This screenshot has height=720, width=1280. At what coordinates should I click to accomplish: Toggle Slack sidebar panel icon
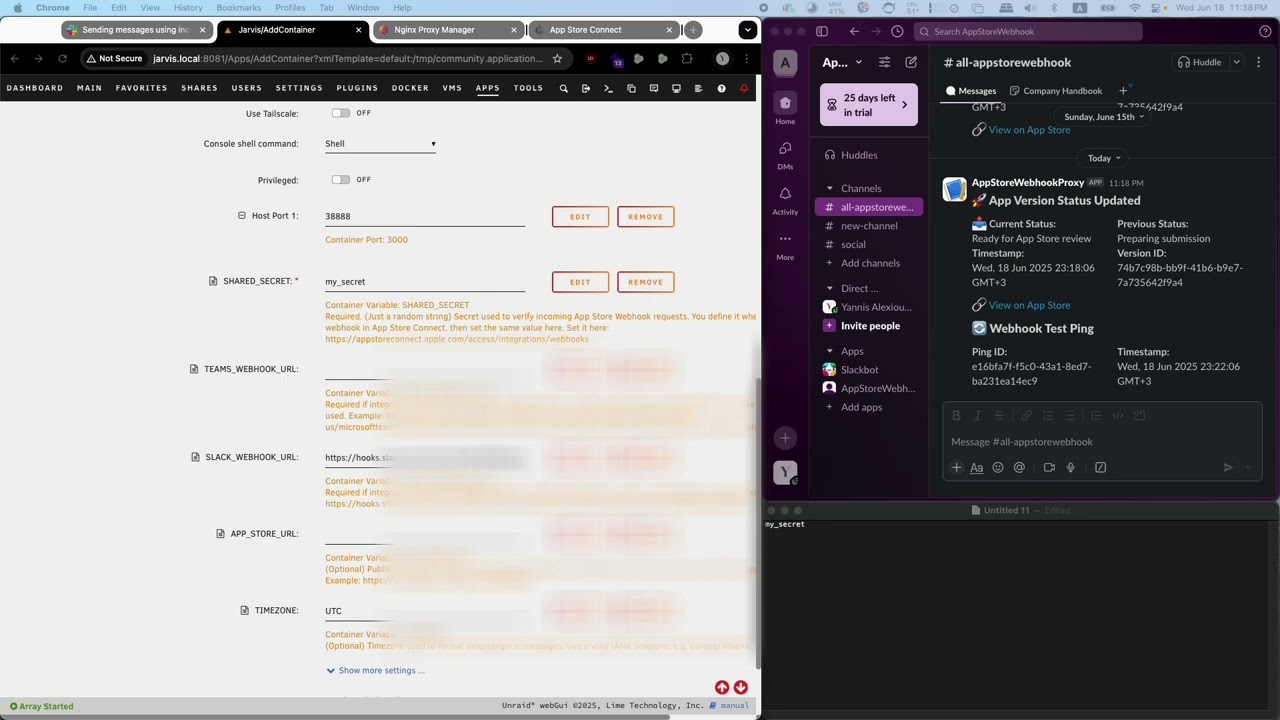[822, 31]
